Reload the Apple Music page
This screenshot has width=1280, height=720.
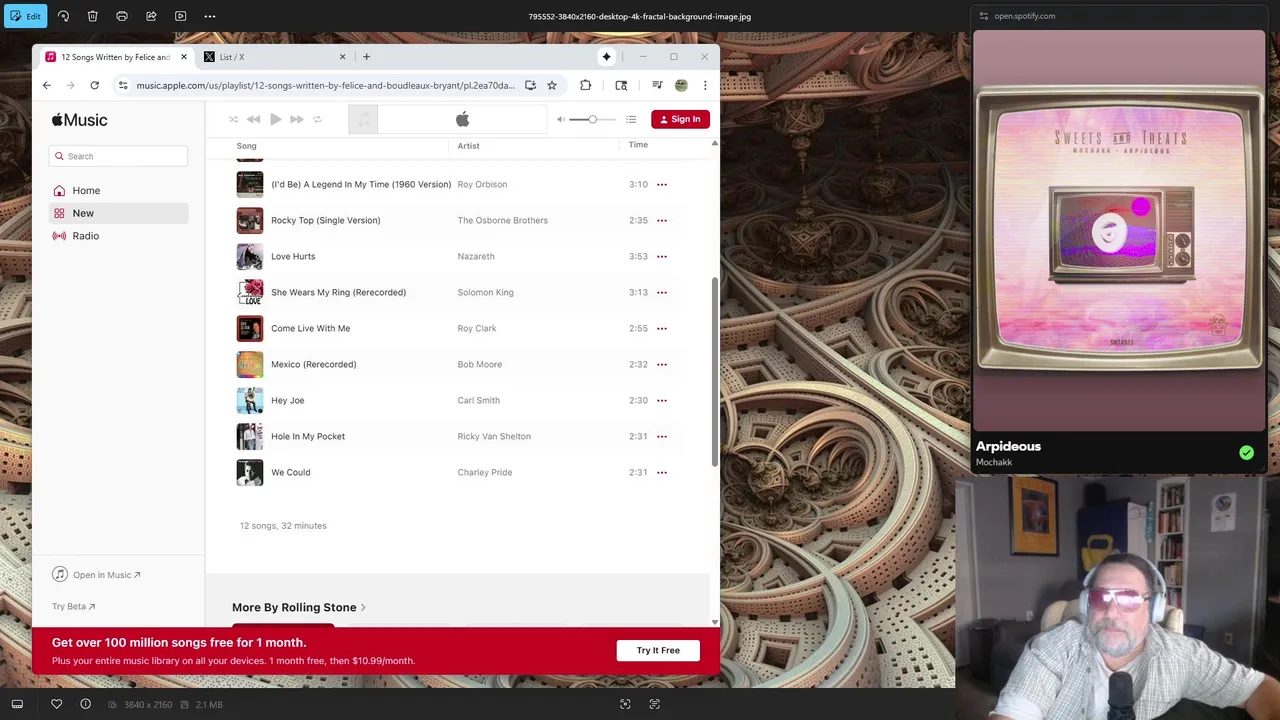pos(94,85)
